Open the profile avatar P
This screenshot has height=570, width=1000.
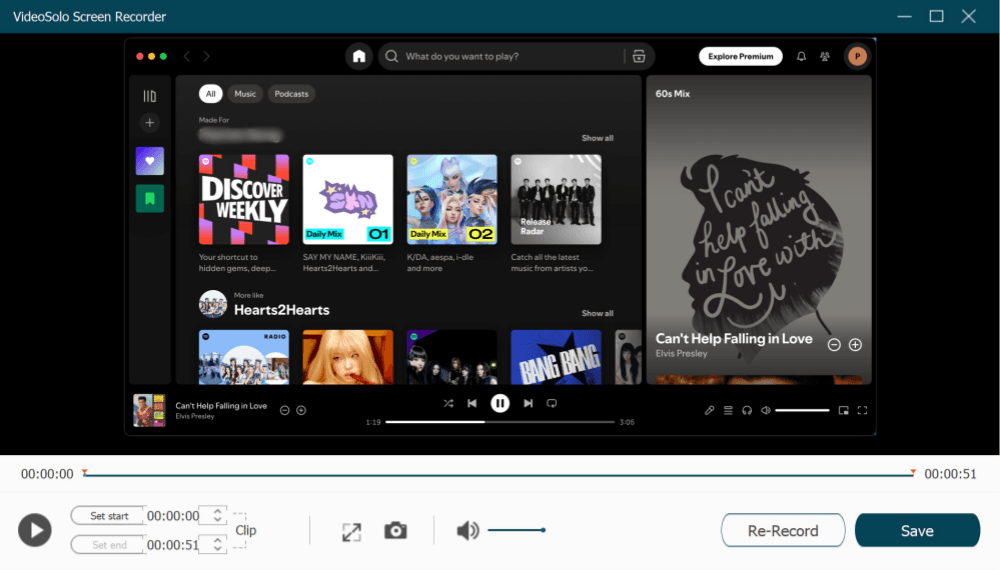tap(857, 56)
